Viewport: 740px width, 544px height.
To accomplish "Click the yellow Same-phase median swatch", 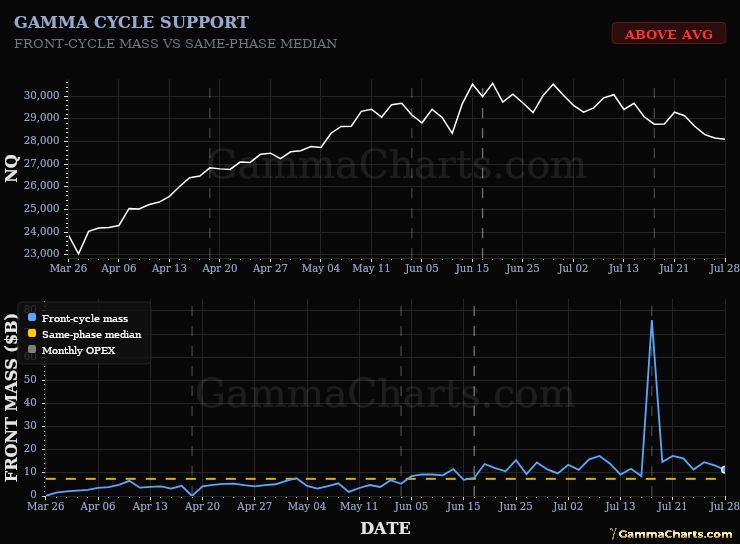I will pos(32,334).
